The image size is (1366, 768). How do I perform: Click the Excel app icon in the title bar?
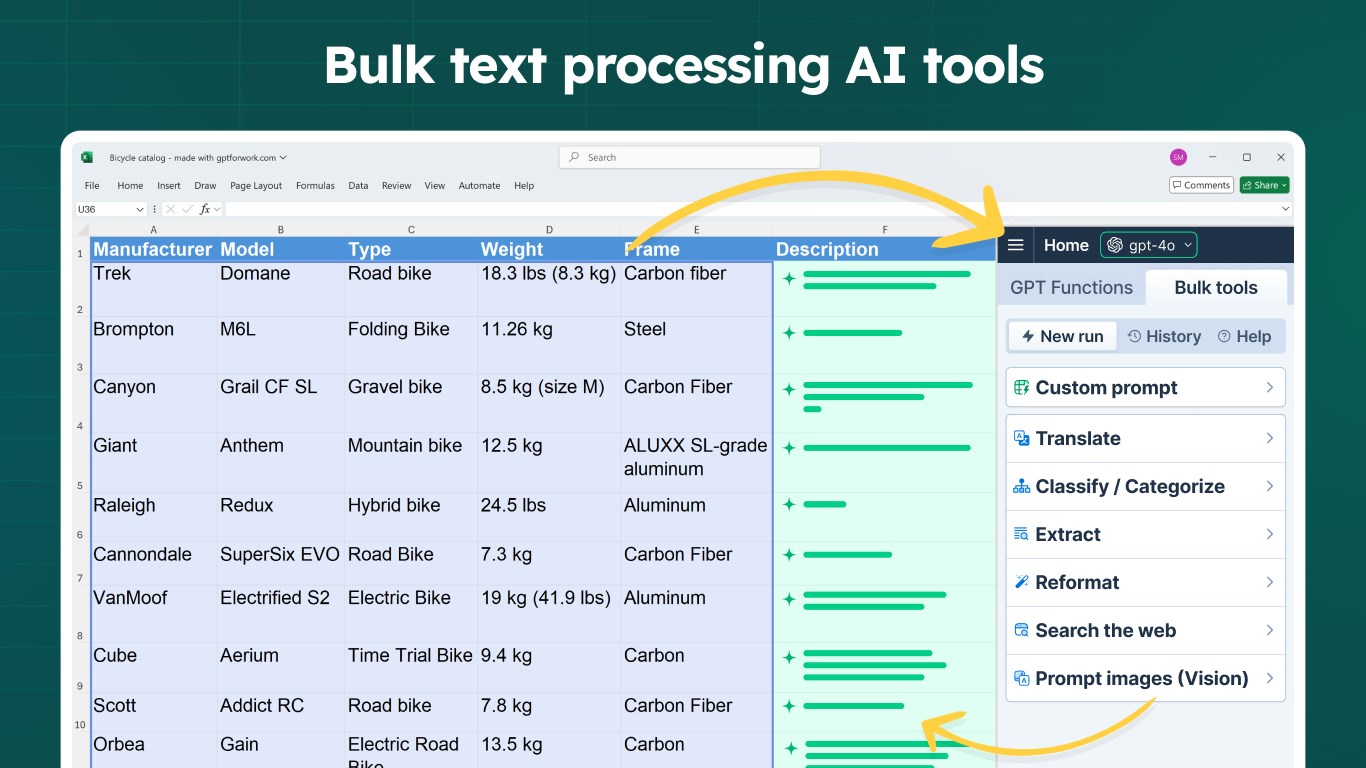tap(87, 157)
